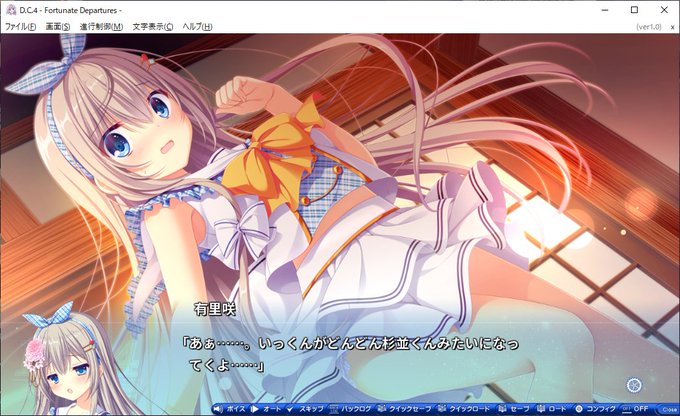Image resolution: width=680 pixels, height=416 pixels.
Task: Click the speaker name 有里咲
Action: (x=215, y=309)
